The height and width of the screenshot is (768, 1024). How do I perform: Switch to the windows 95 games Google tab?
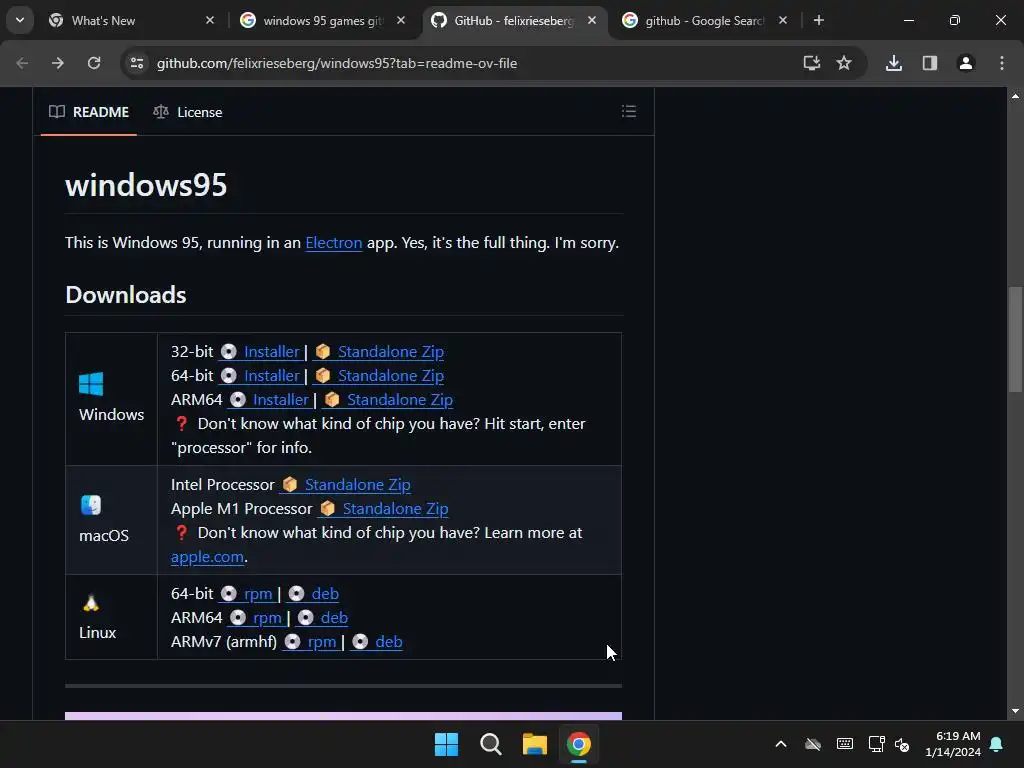323,21
